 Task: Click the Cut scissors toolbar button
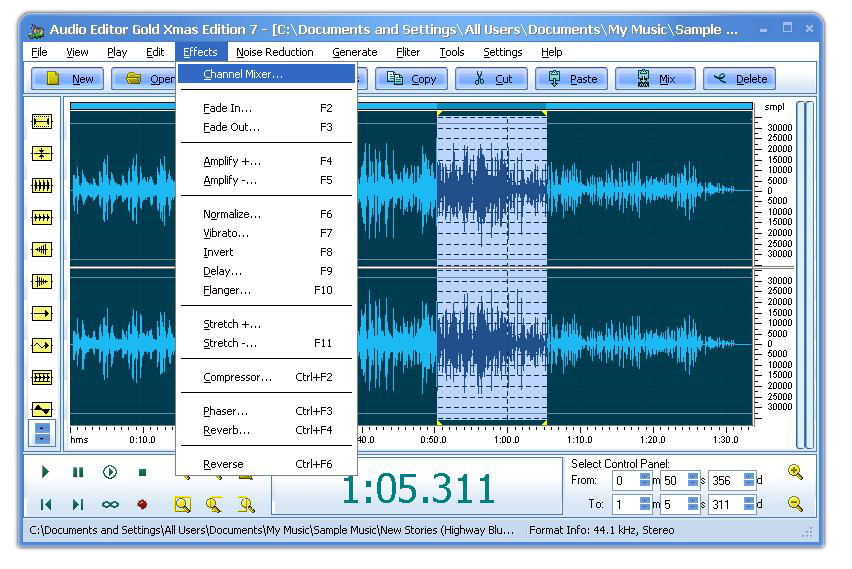click(x=491, y=79)
